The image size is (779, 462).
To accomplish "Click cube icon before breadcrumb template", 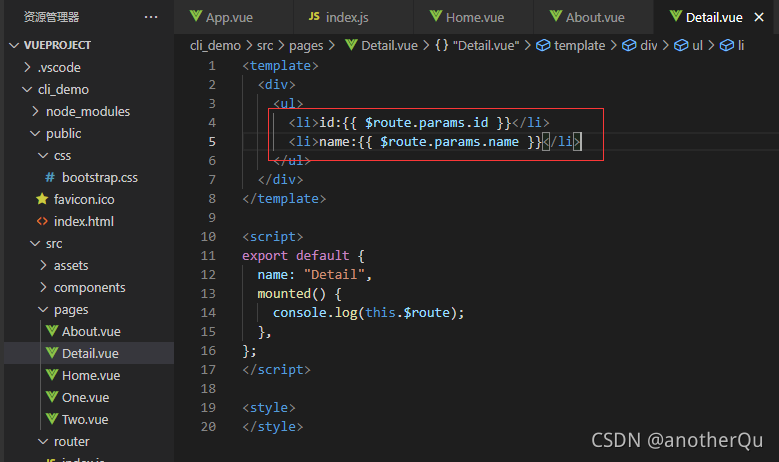I will coord(543,45).
